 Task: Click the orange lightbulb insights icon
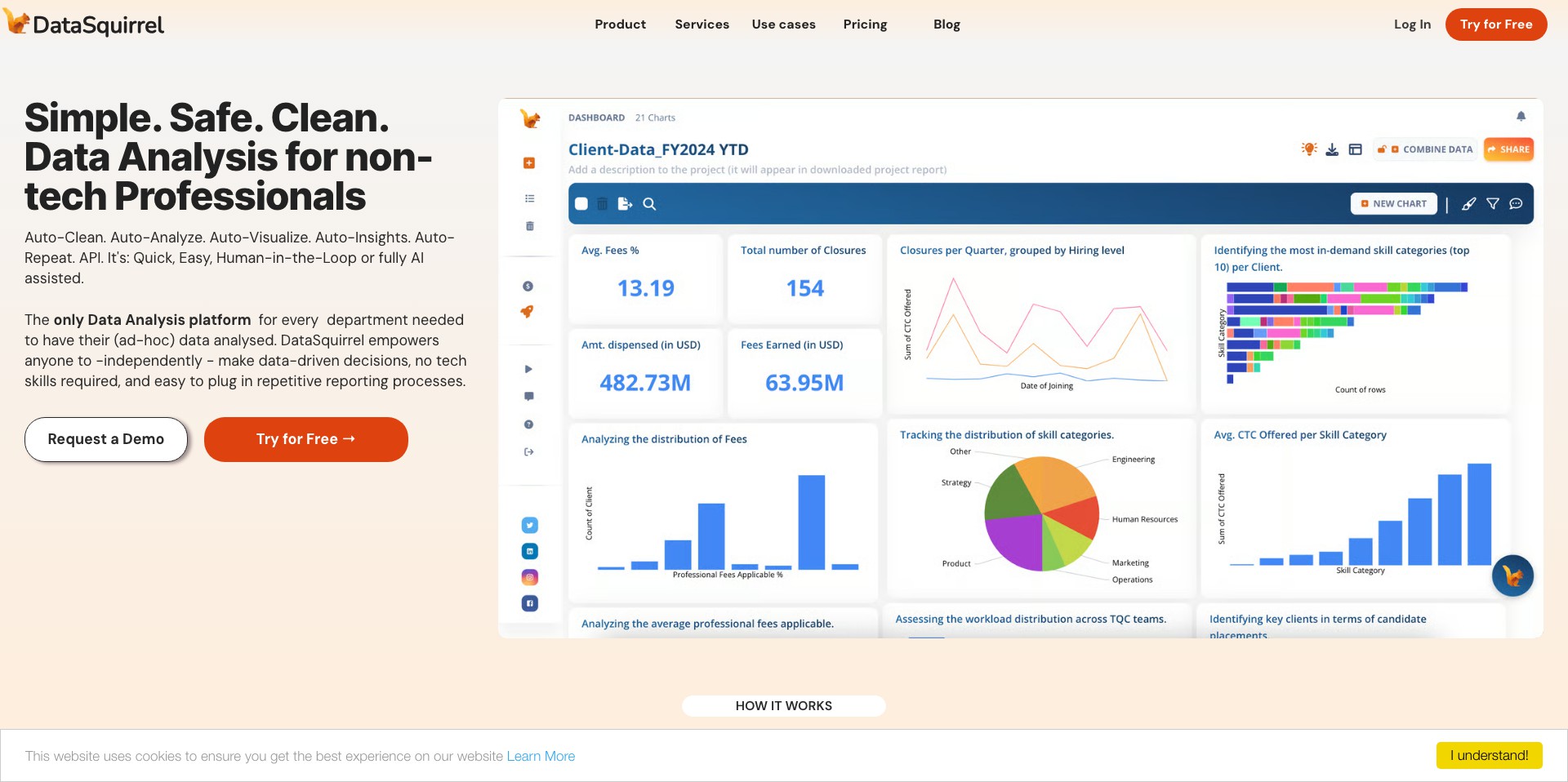pos(1309,149)
